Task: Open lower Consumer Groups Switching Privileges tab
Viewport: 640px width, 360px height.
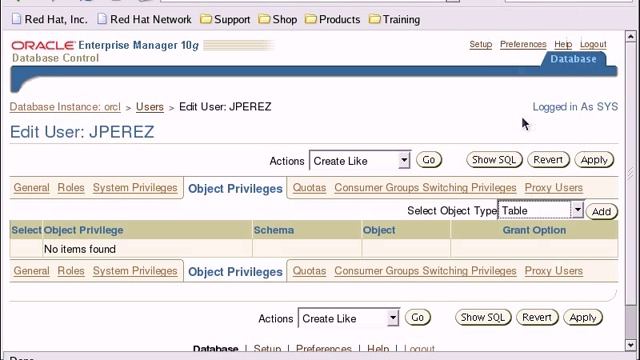Action: coord(425,271)
